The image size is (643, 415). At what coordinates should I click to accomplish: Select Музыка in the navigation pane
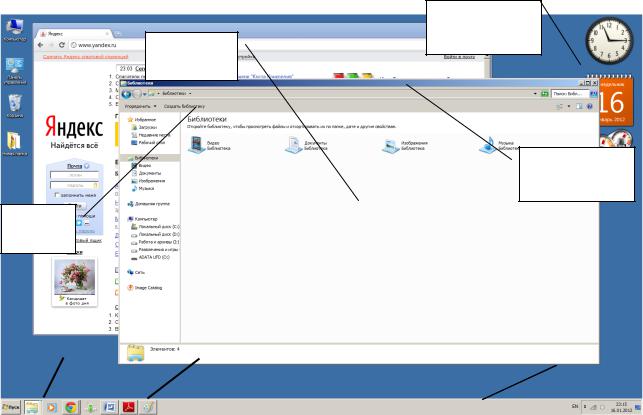[143, 189]
